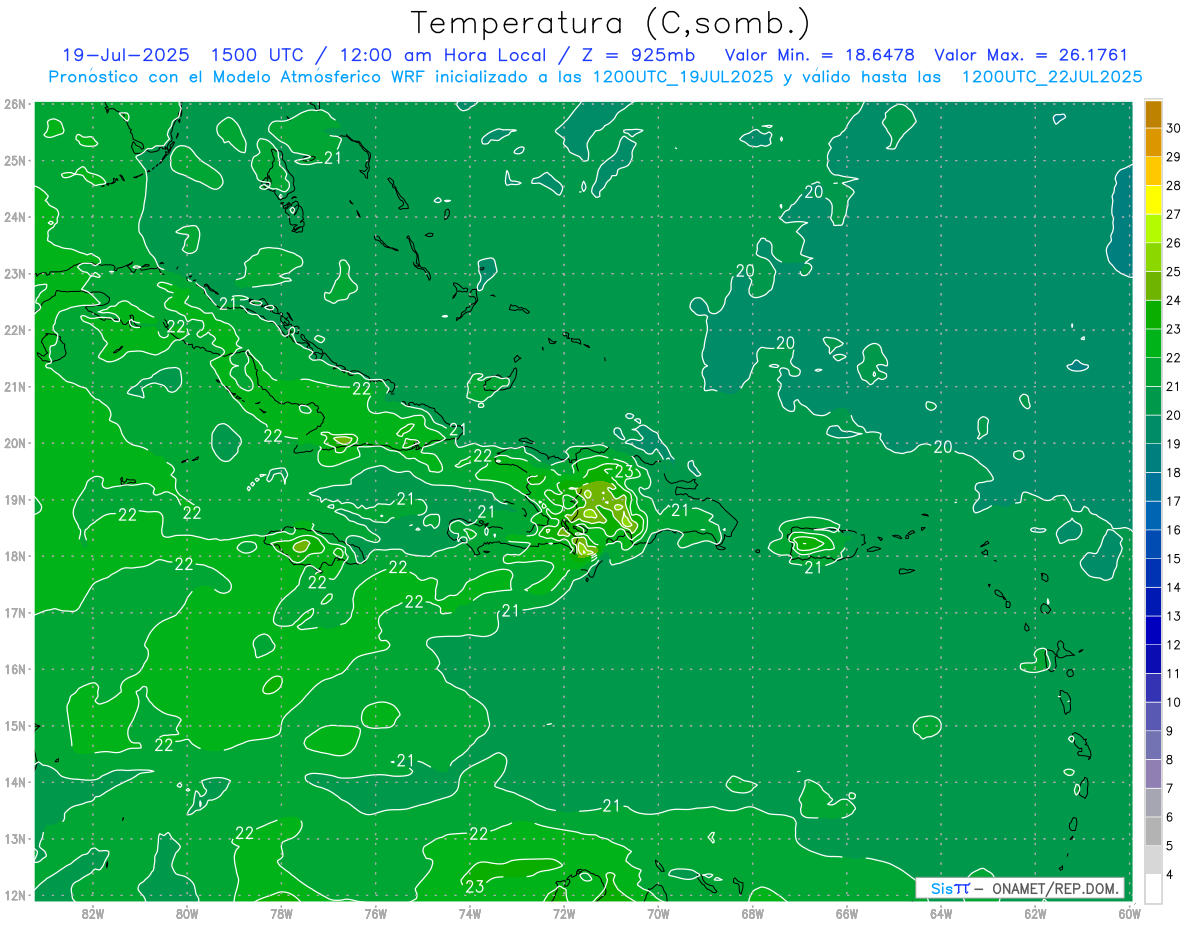Click the "66W" longitude axis label
This screenshot has width=1200, height=927.
[x=847, y=912]
